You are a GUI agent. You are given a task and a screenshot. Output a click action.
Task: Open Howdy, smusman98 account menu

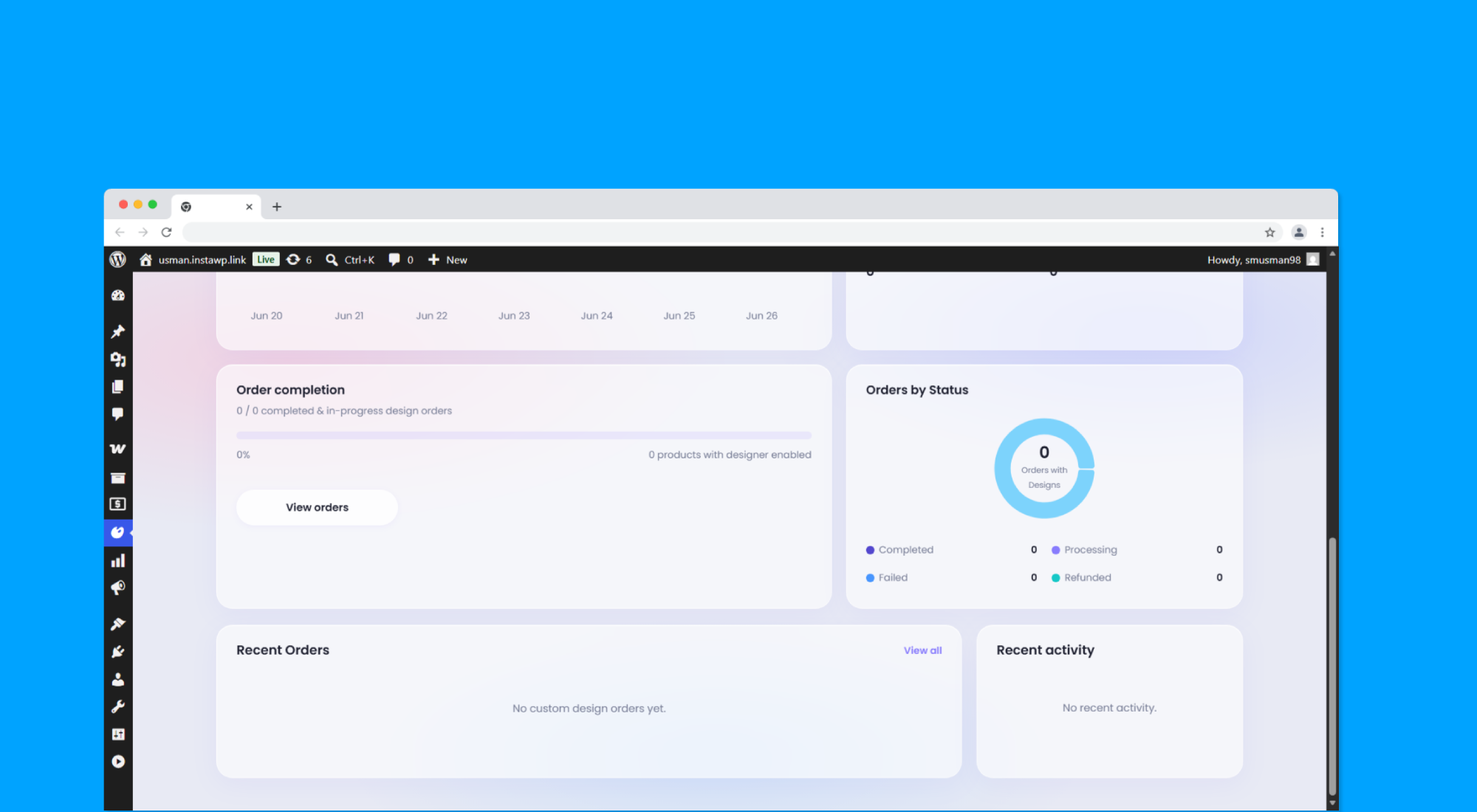(x=1263, y=260)
